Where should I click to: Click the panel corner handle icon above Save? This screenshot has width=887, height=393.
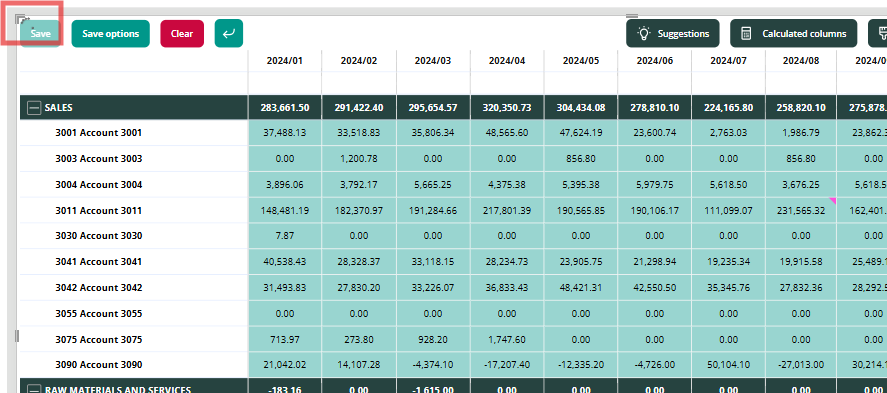(x=21, y=20)
